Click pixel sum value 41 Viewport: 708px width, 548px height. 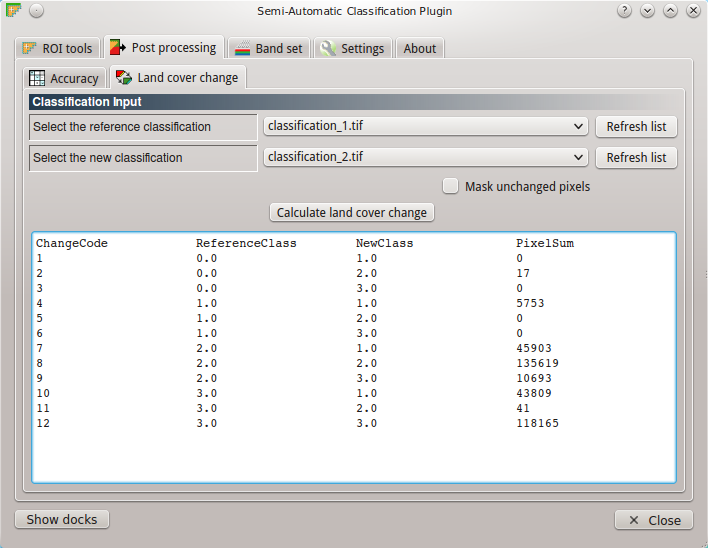point(523,408)
